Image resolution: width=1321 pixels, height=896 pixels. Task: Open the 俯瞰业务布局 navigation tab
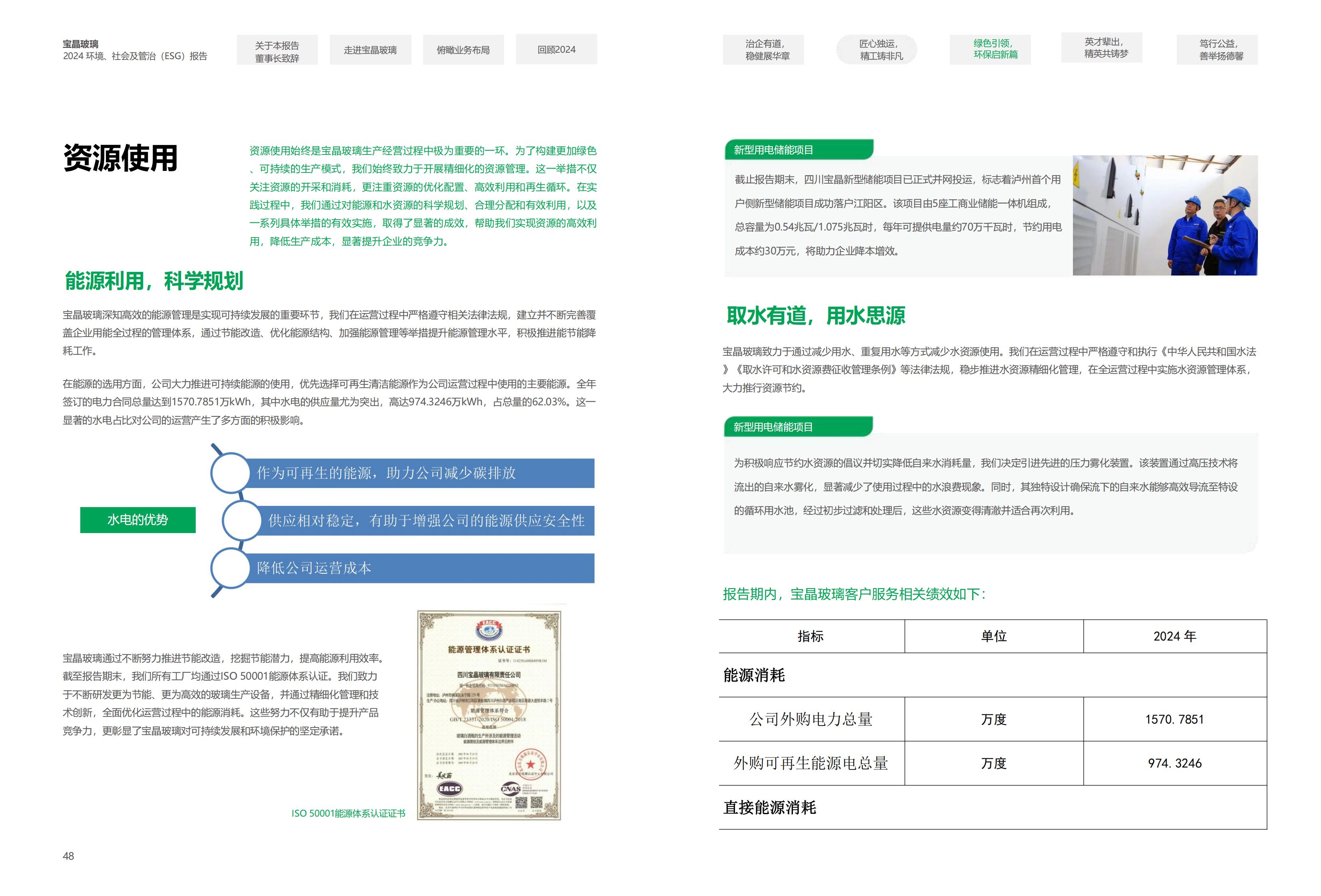pyautogui.click(x=463, y=50)
